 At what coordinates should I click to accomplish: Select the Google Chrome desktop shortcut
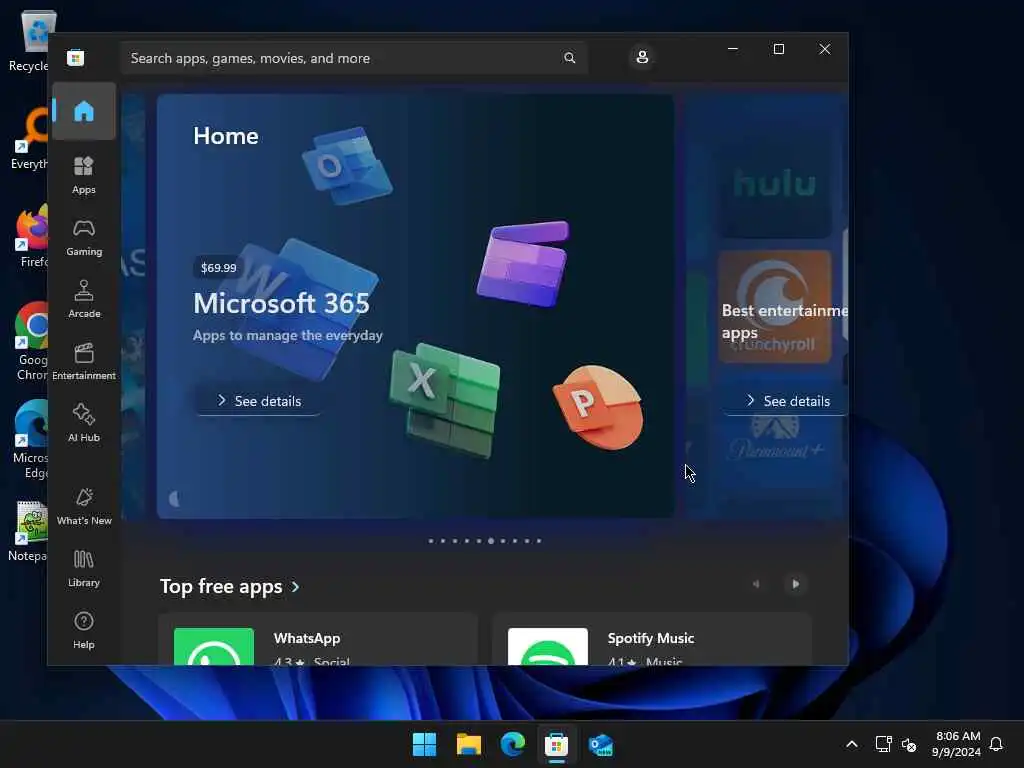31,341
